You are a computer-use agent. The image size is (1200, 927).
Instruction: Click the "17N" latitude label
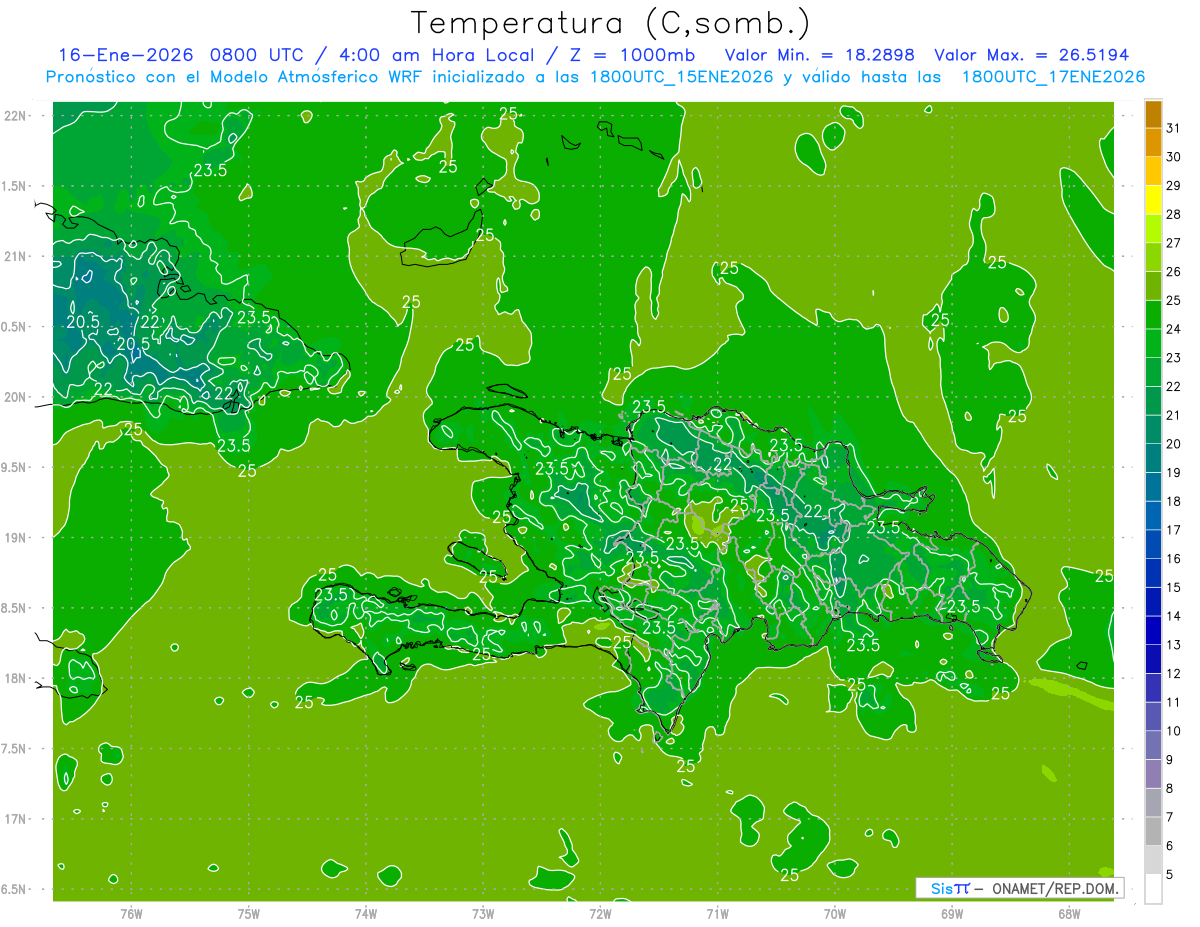16,819
